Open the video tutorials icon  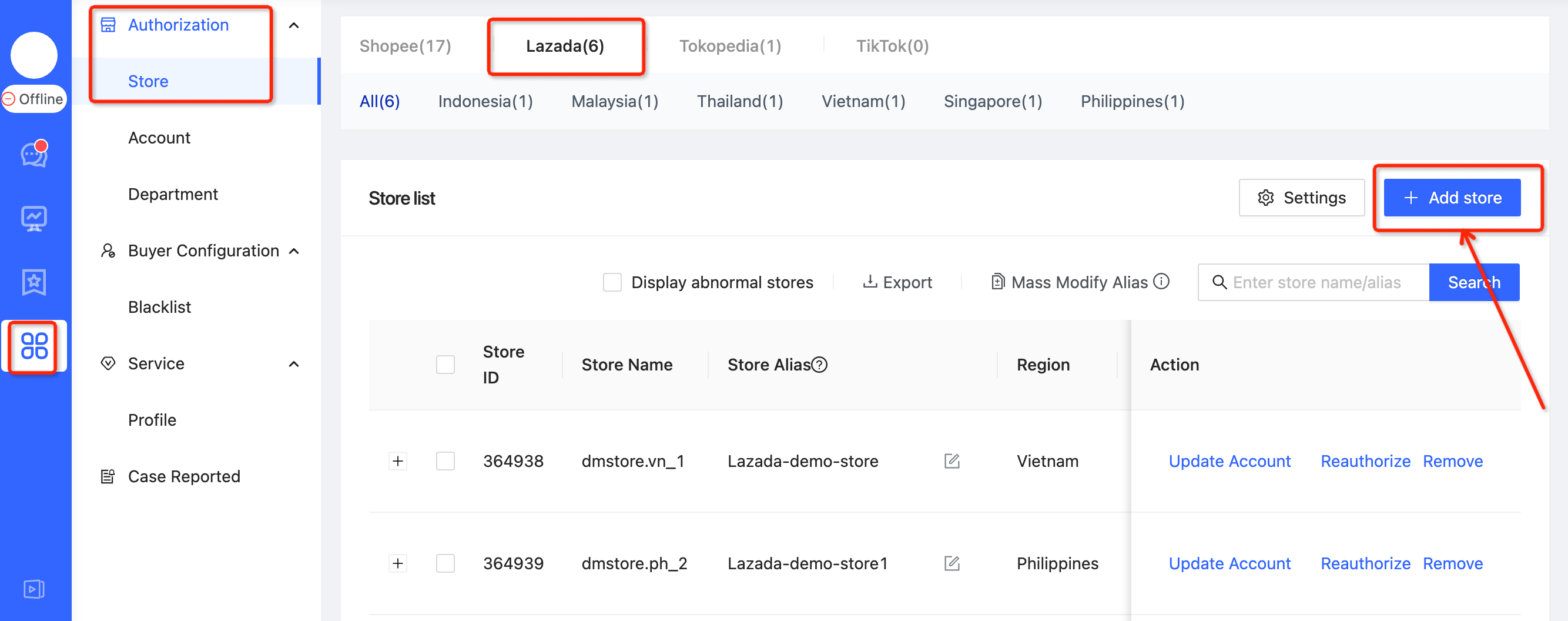[x=33, y=589]
